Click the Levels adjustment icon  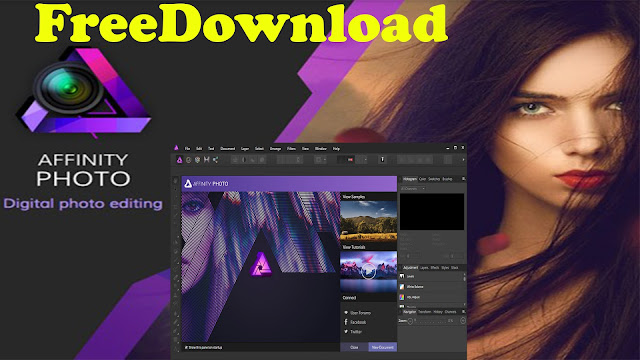402,276
